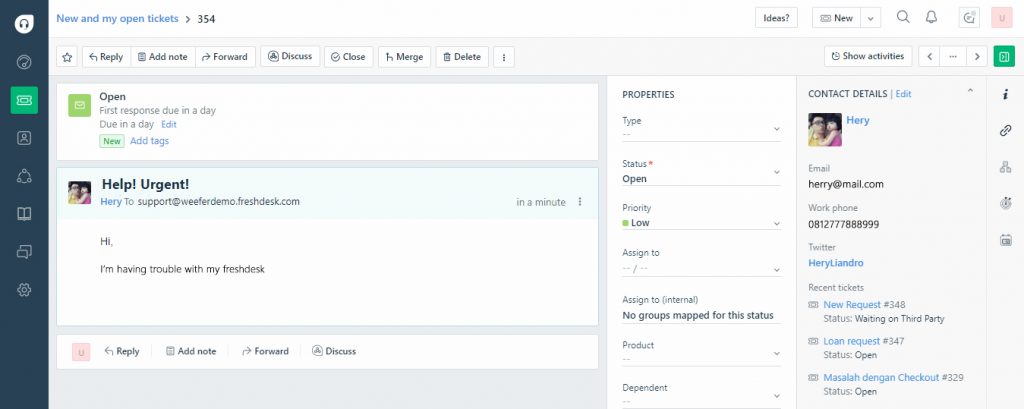Select the time tracking icon in right rail

(x=1006, y=203)
